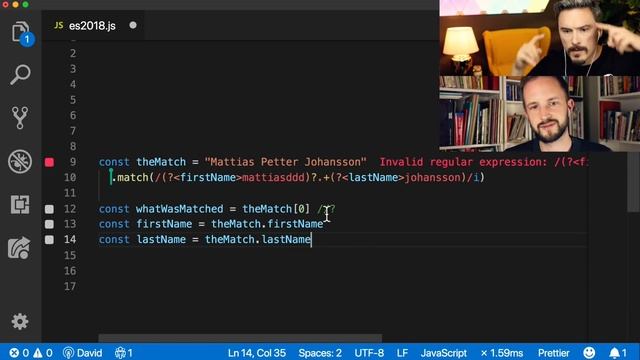Click 'whatWasMatched' on line 12

[x=180, y=209]
